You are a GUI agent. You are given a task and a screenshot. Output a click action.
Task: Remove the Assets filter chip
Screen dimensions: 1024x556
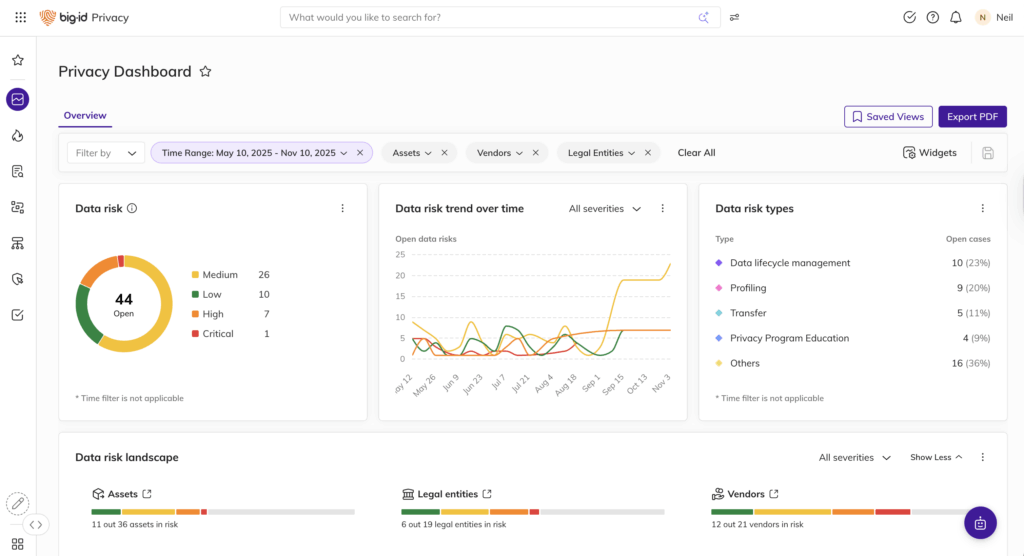[x=443, y=153]
